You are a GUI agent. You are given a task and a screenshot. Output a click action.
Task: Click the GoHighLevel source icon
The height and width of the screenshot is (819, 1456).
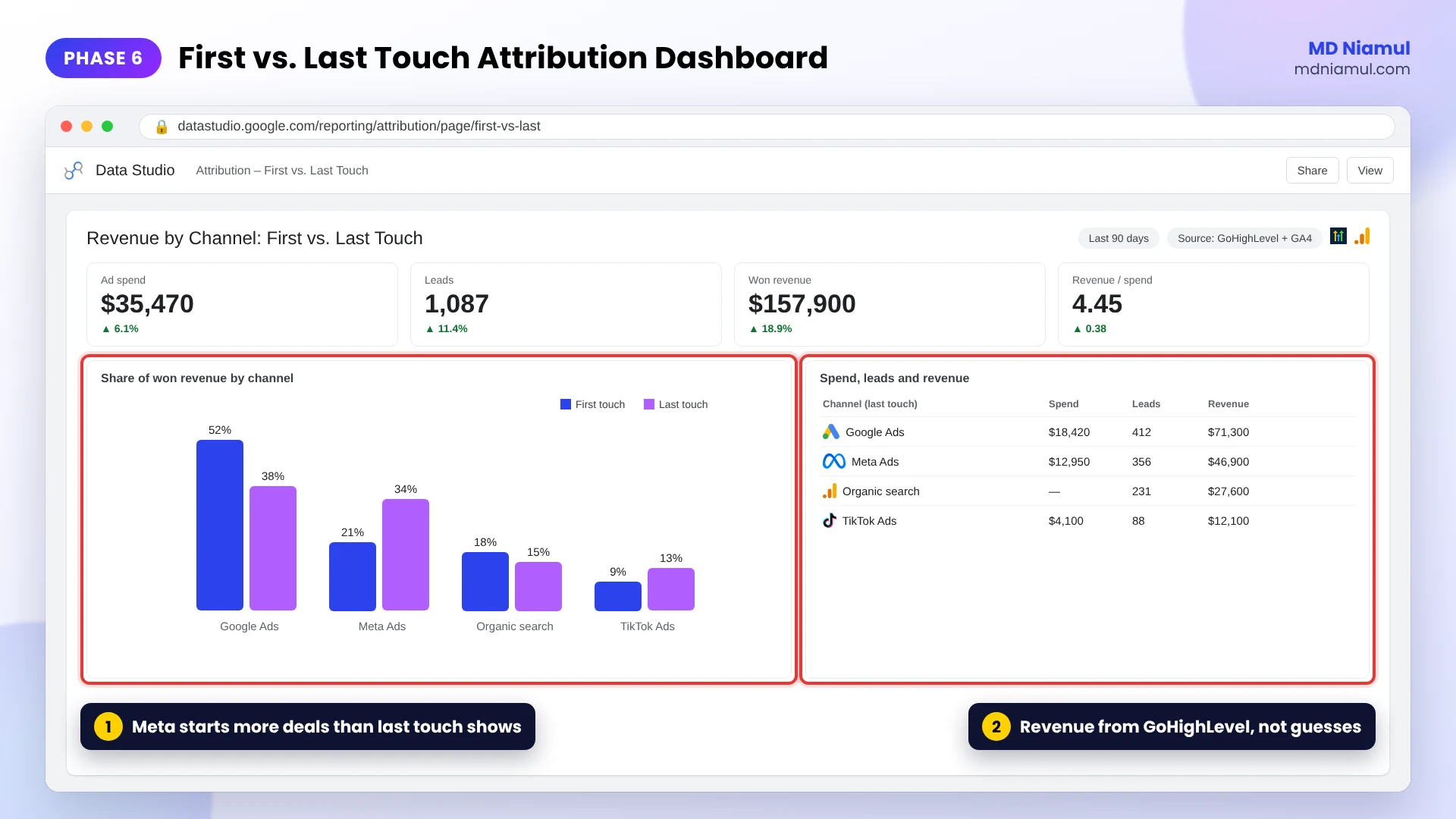coord(1338,237)
